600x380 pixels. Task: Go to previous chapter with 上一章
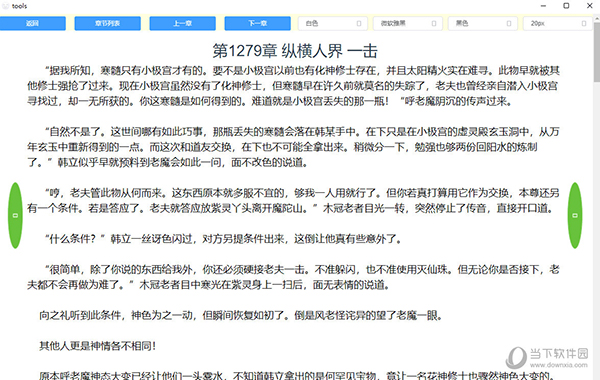pos(183,23)
